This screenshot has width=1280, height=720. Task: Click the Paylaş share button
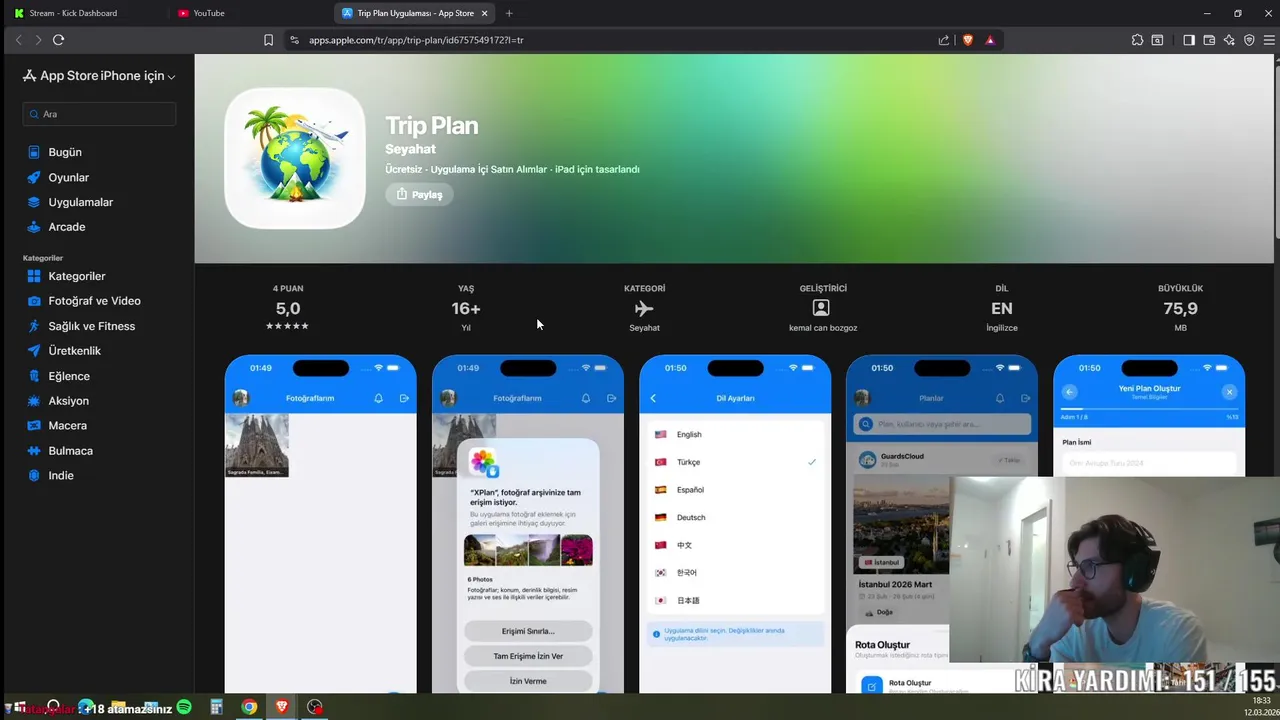pos(419,194)
